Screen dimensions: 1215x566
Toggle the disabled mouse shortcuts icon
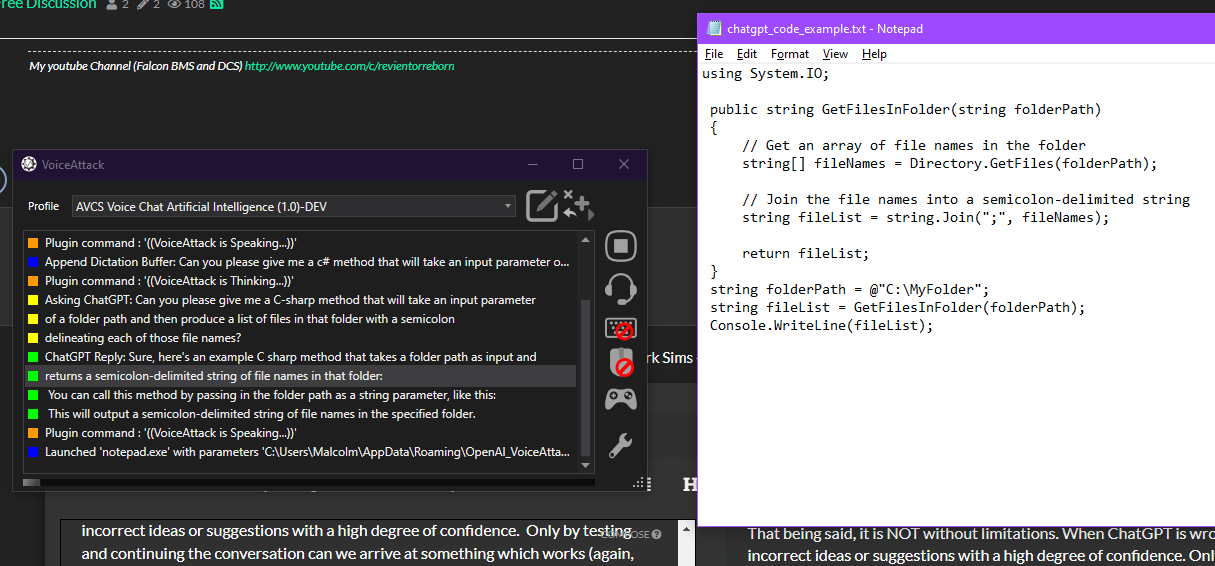621,363
